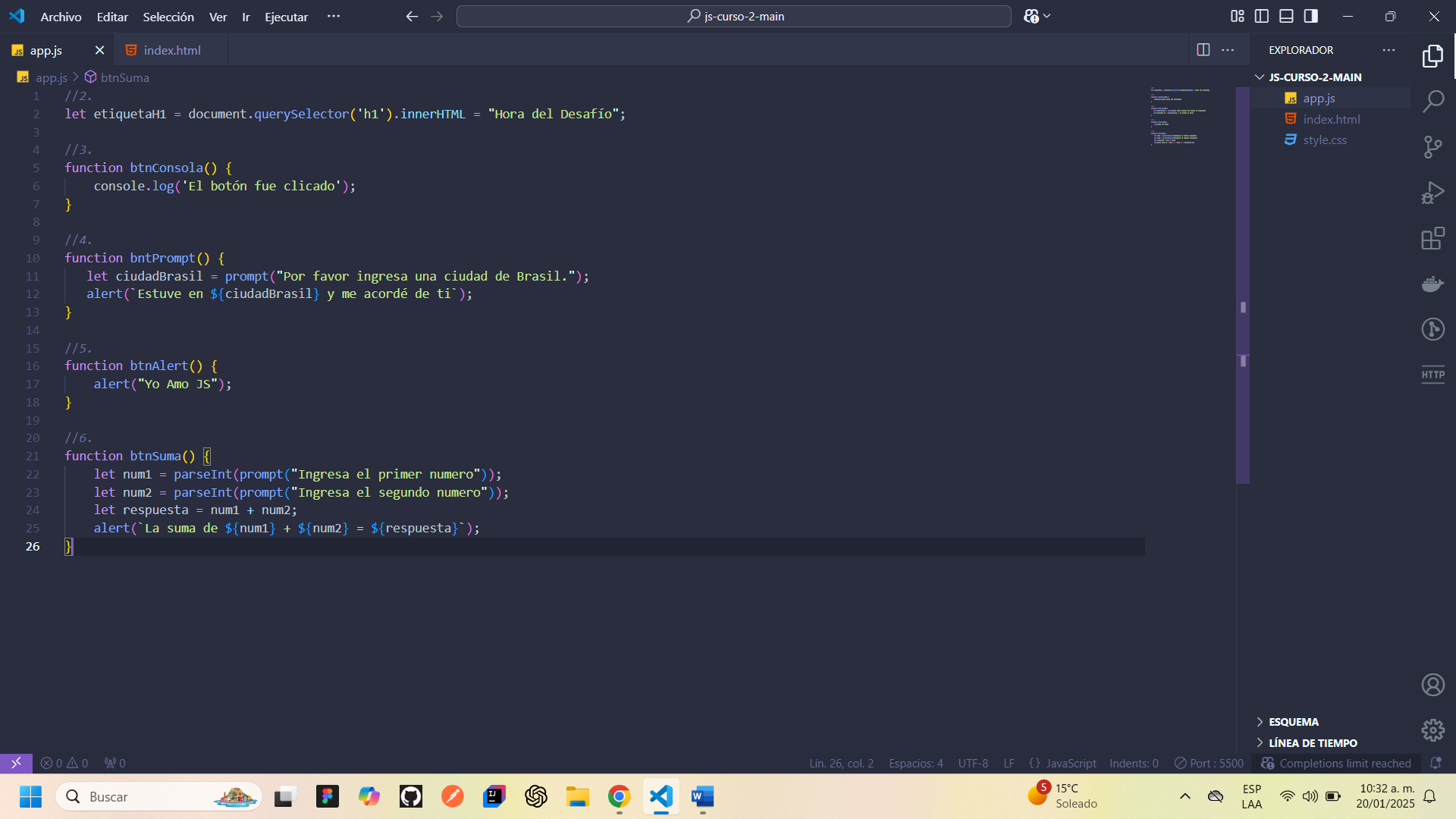Toggle Secondary Side Bar visibility

pos(1311,16)
